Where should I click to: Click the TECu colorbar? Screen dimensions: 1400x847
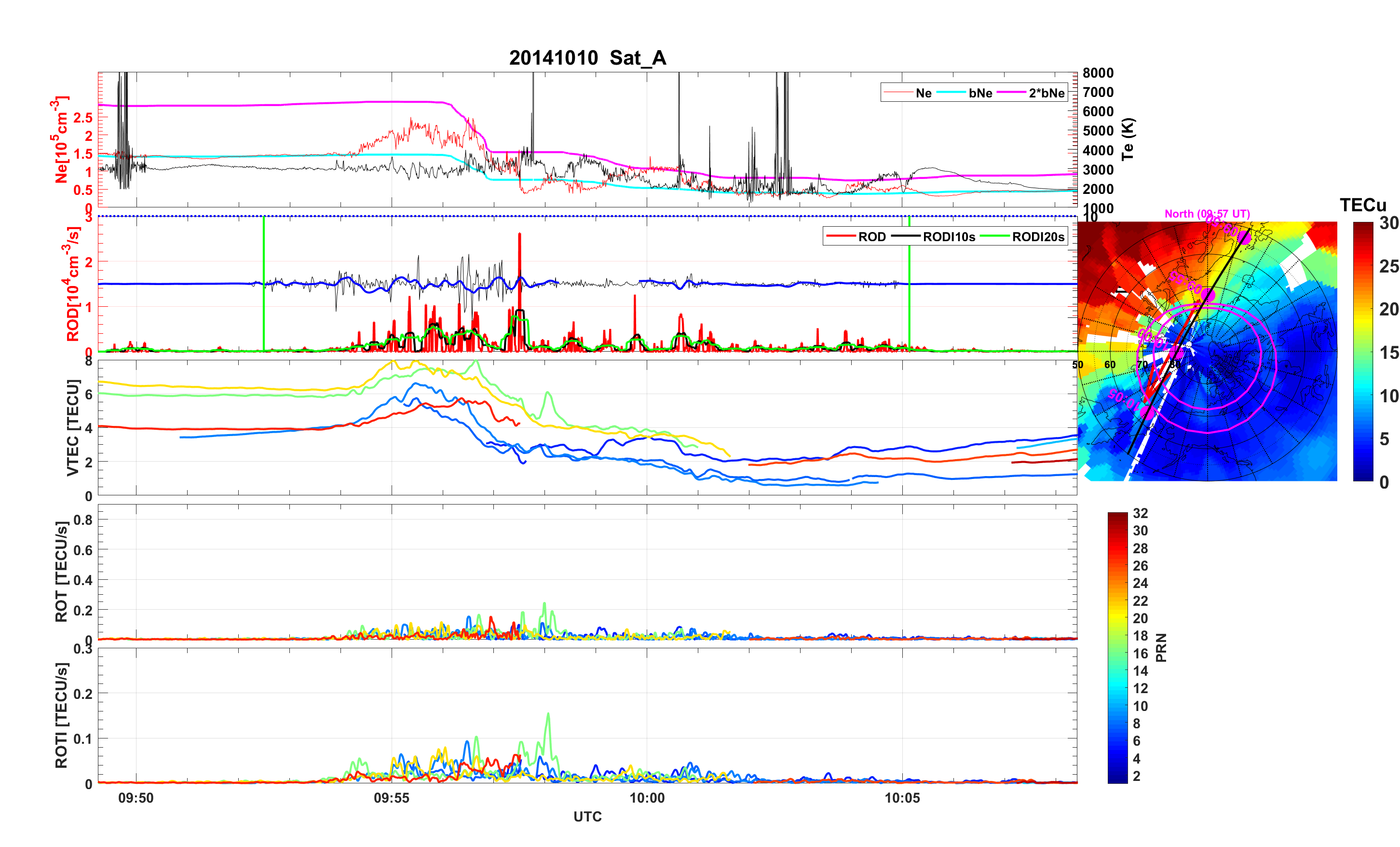1363,351
